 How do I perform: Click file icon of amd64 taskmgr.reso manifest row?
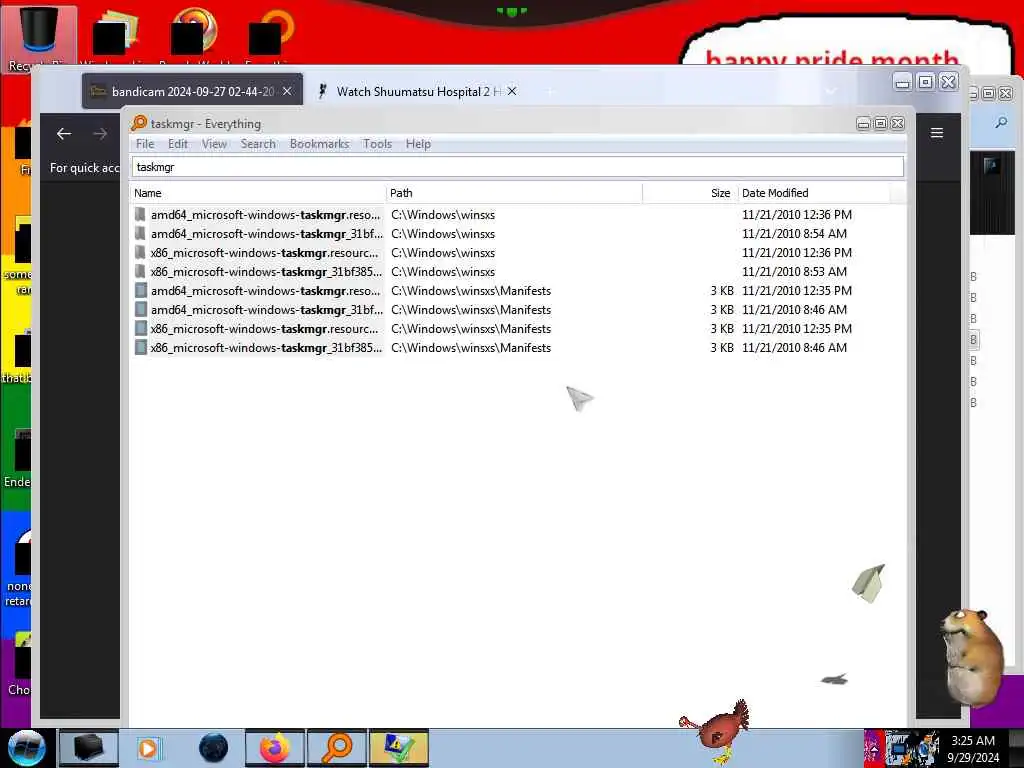coord(140,291)
